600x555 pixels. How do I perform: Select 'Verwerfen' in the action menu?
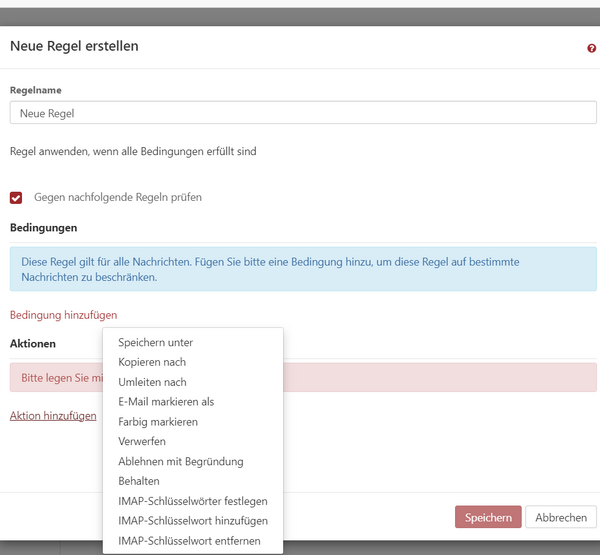[x=142, y=441]
